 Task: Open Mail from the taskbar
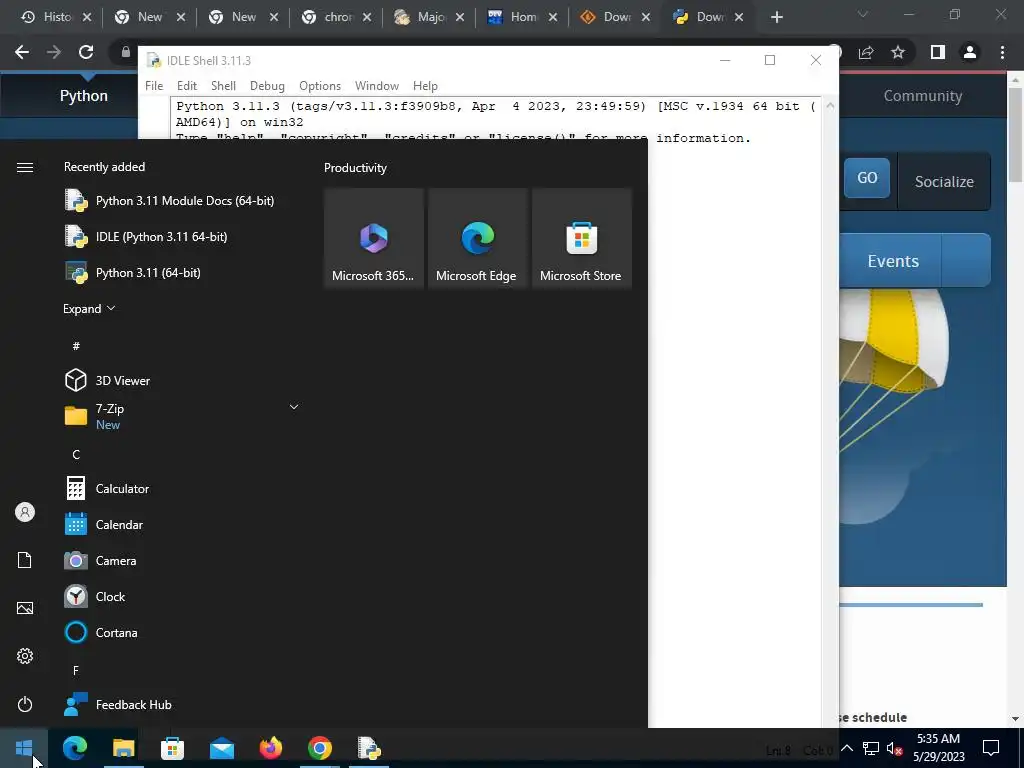point(221,748)
